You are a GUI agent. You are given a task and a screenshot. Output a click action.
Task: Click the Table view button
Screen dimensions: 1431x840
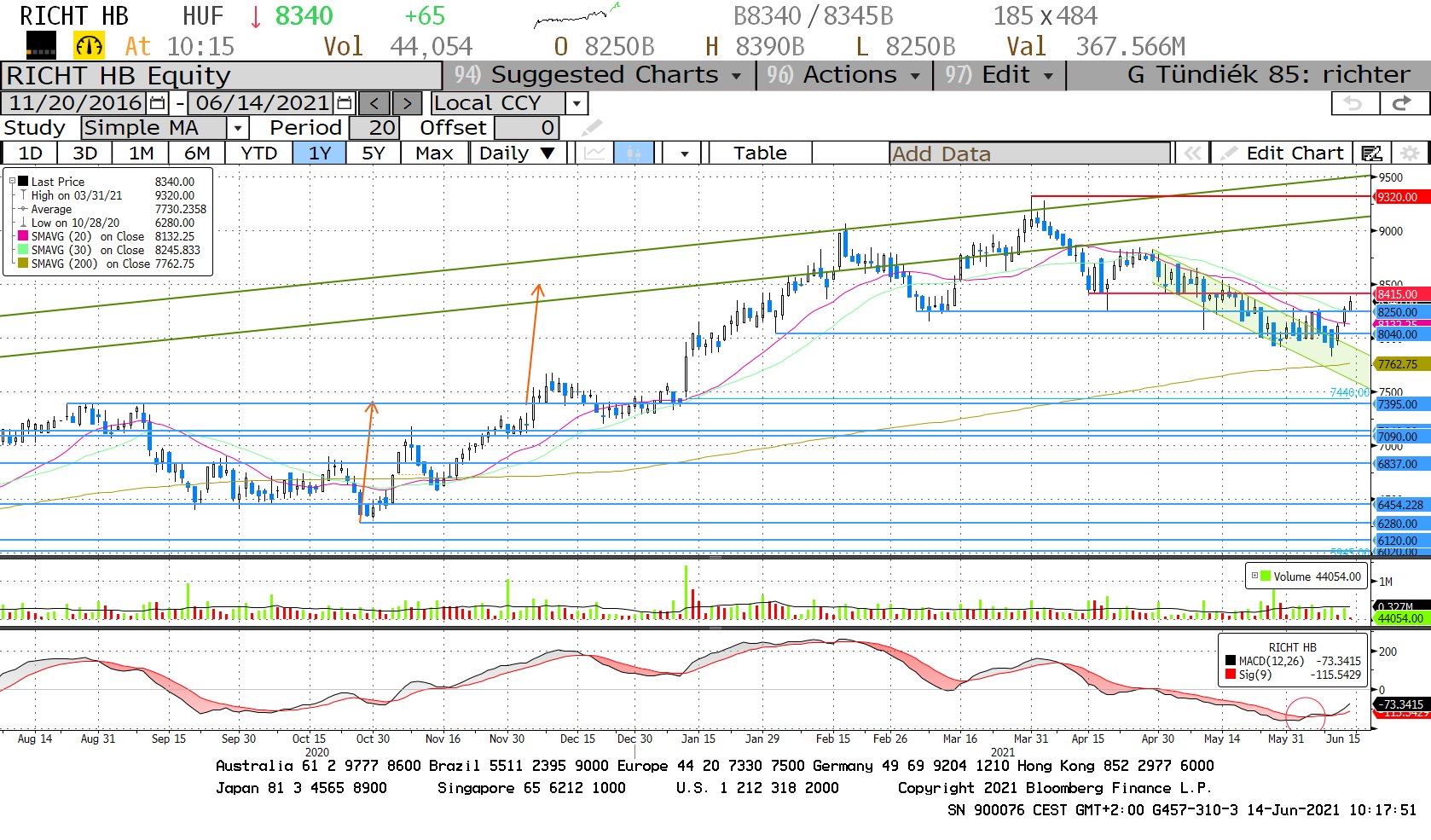[x=759, y=154]
